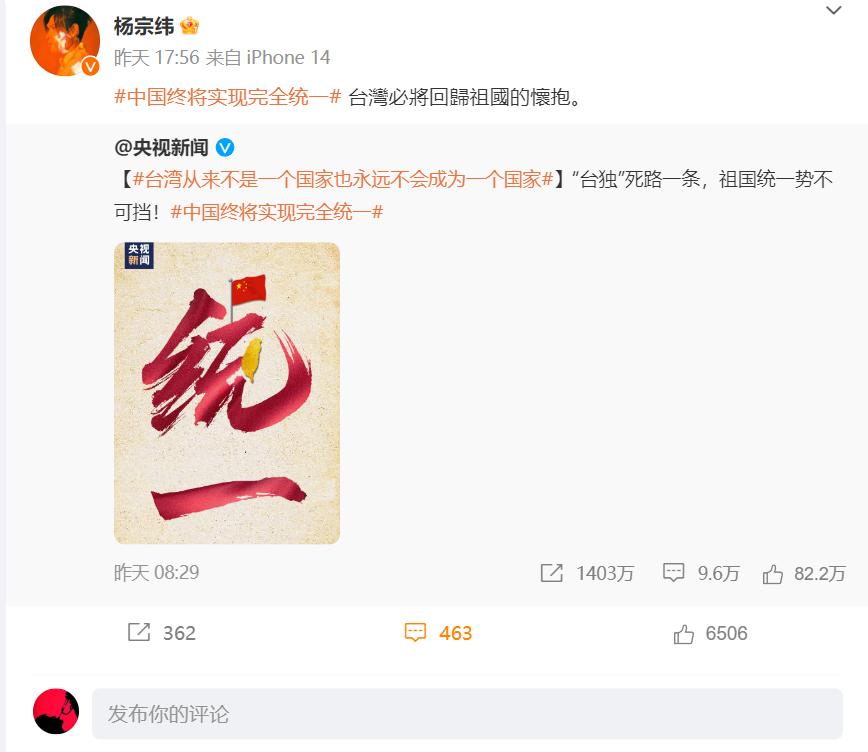Repost the original 央视新闻 post with 1403万

587,573
